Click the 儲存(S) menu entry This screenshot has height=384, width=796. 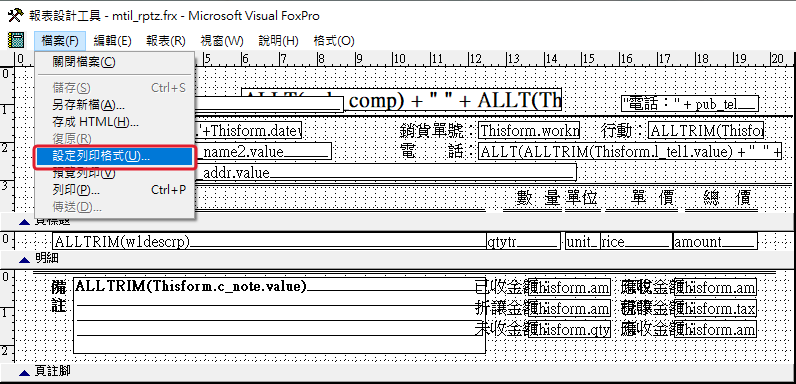point(115,88)
